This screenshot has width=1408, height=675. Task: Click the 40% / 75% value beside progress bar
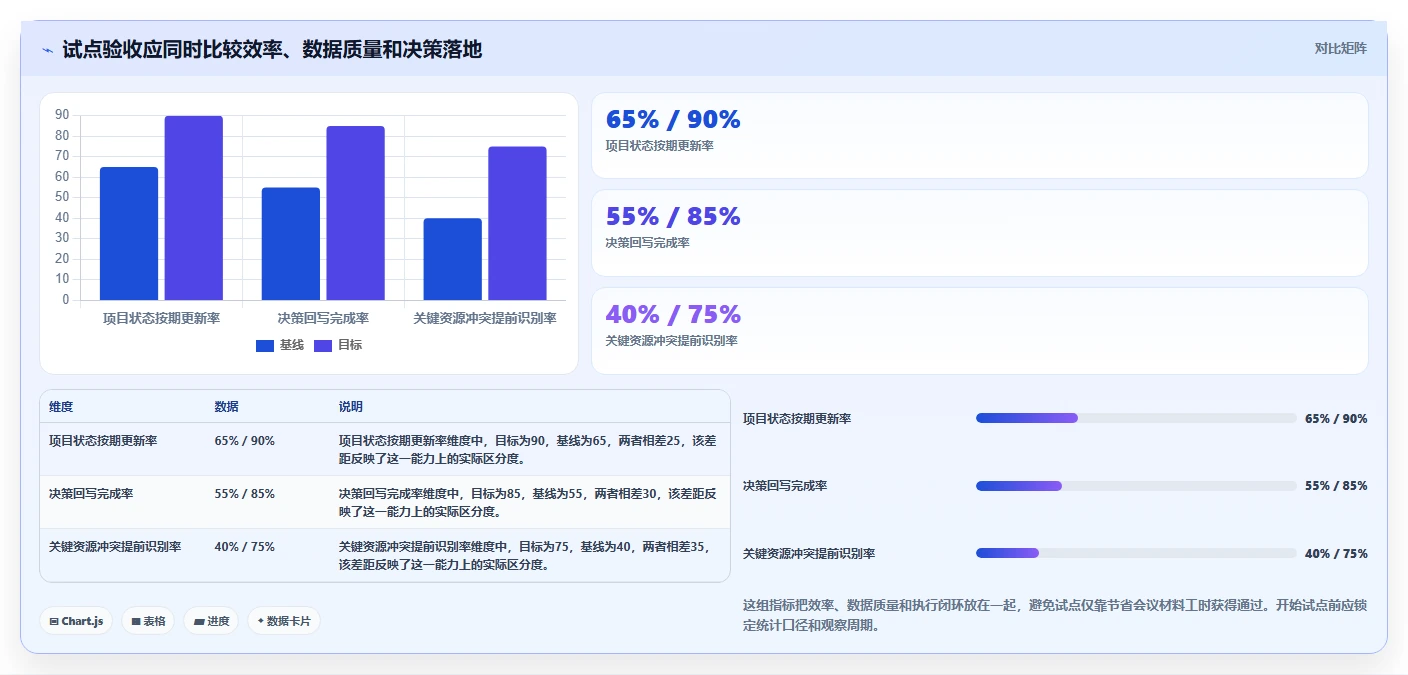click(1336, 553)
